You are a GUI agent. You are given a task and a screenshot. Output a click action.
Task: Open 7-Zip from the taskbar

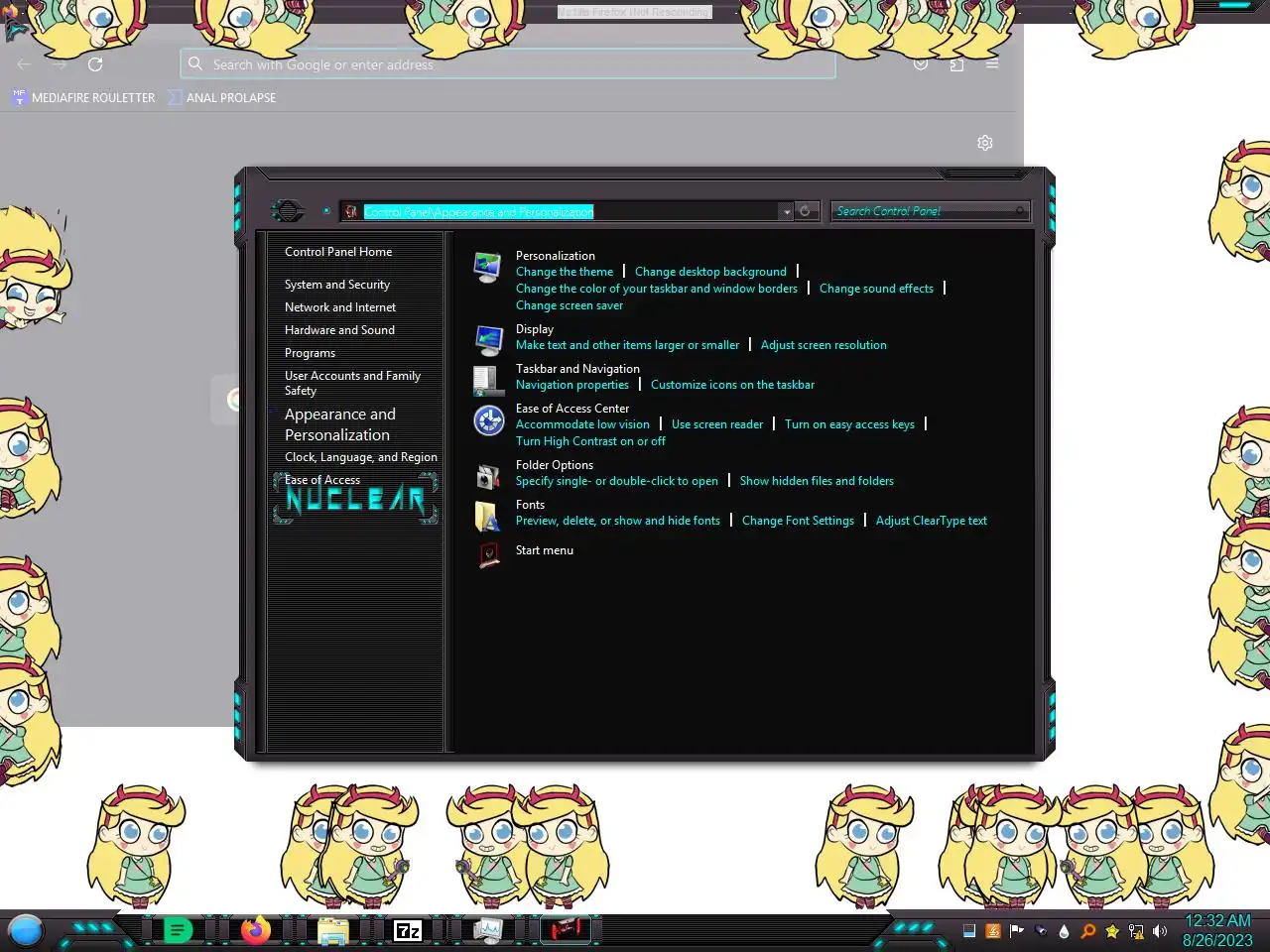408,931
